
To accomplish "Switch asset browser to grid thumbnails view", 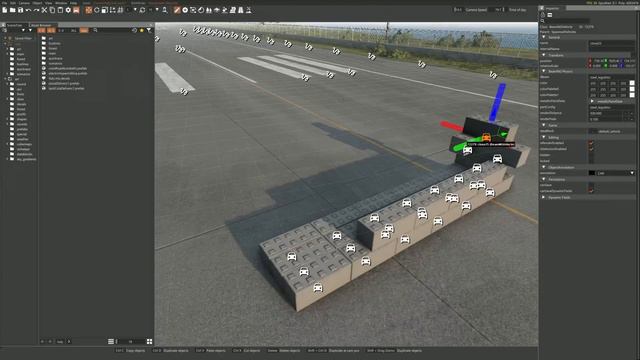I will coord(149,341).
